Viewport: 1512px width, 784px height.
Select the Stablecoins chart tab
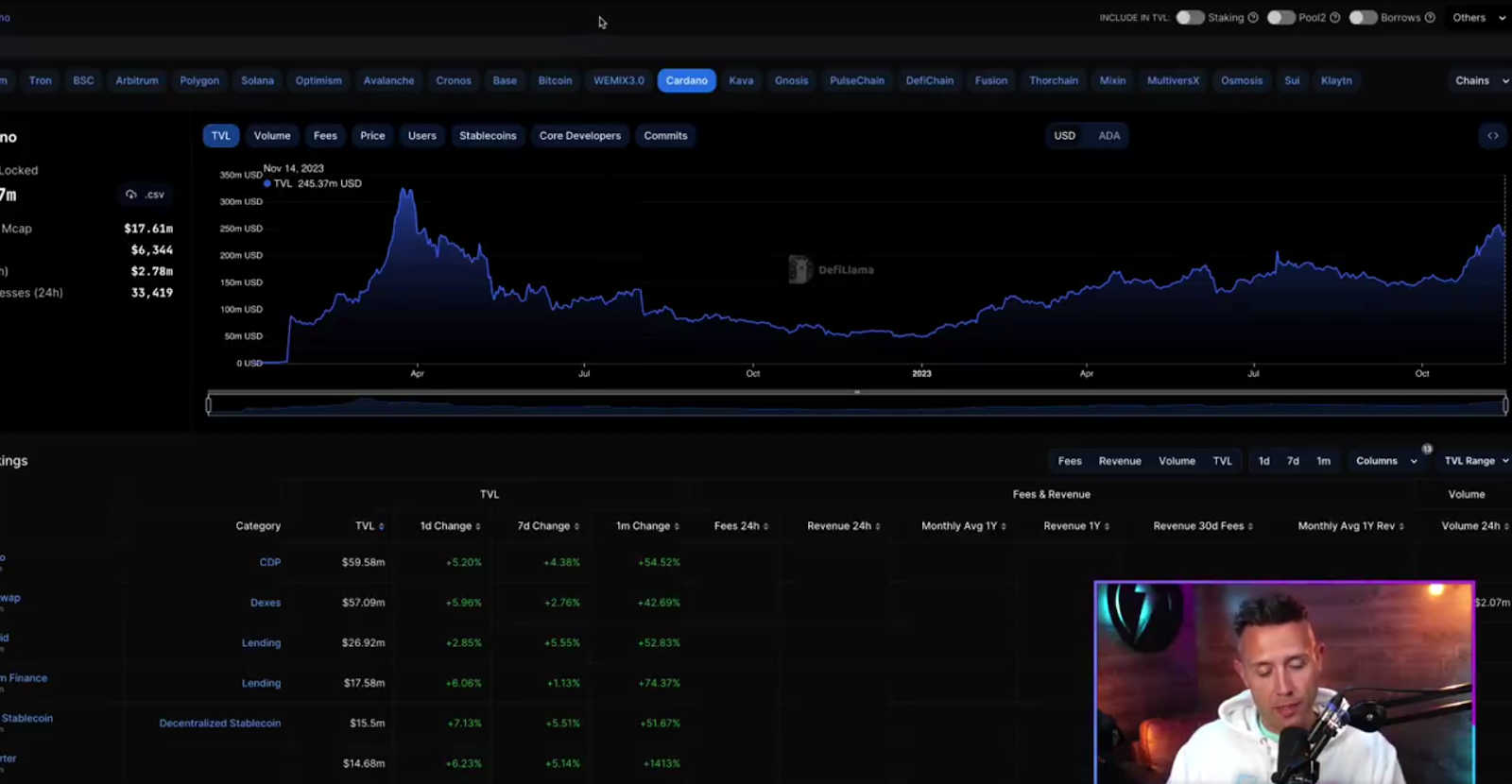[488, 136]
